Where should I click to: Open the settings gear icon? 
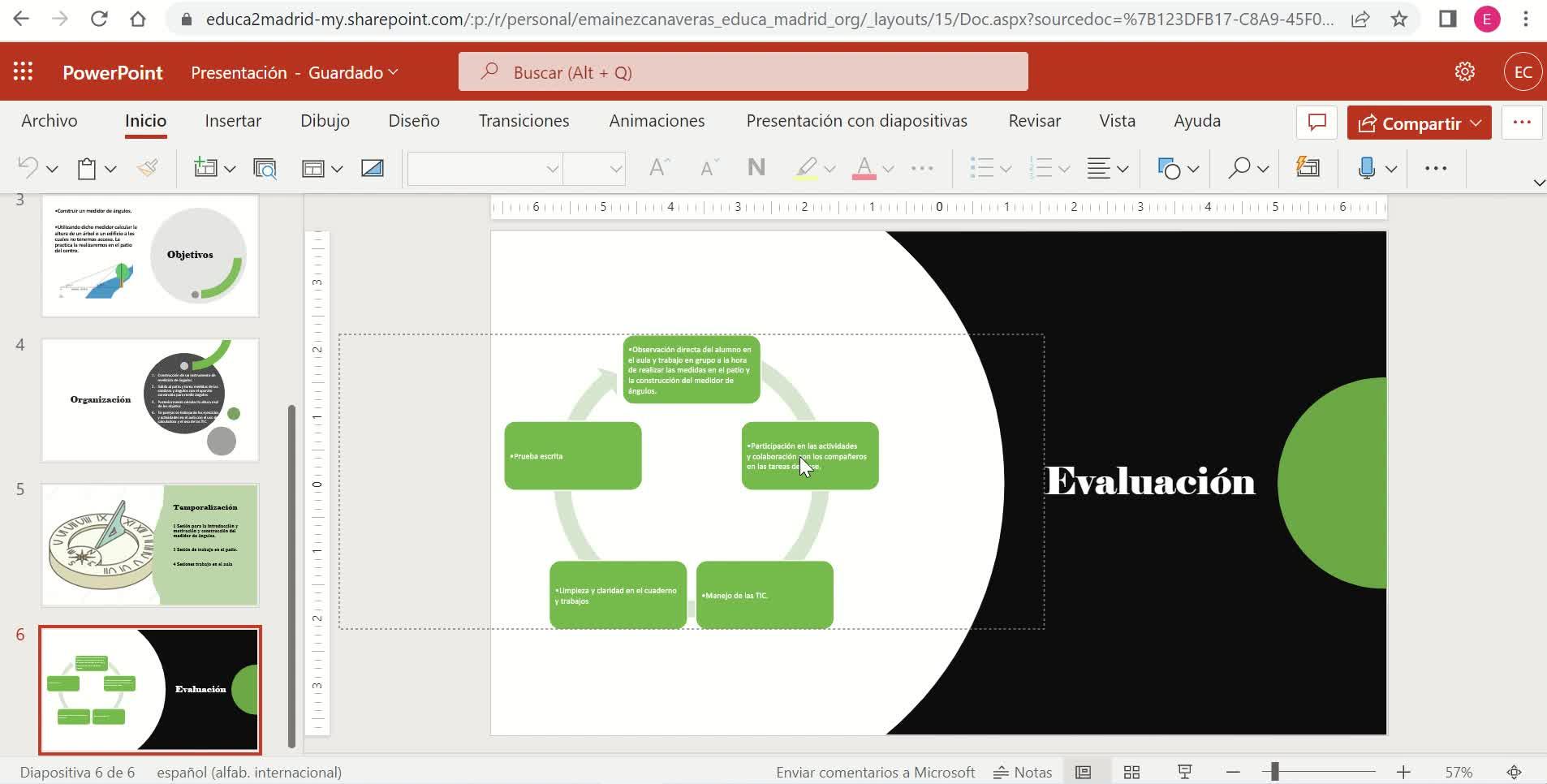(x=1464, y=72)
